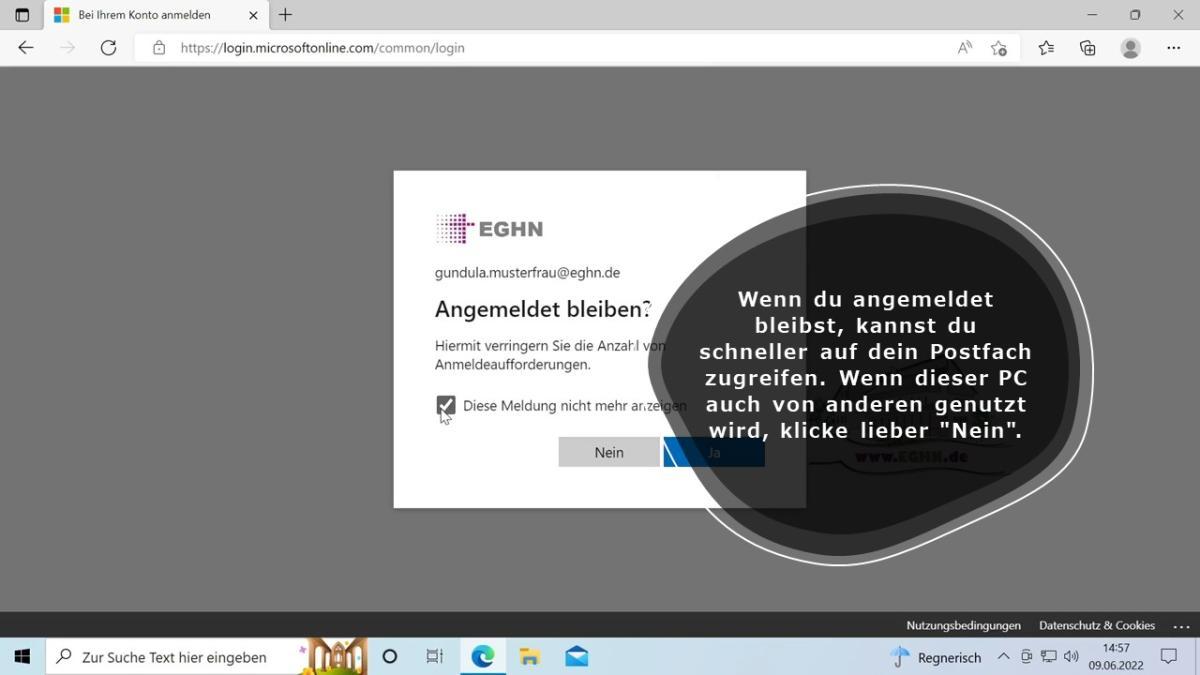The image size is (1200, 675).
Task: Open the Read aloud icon
Action: point(964,48)
